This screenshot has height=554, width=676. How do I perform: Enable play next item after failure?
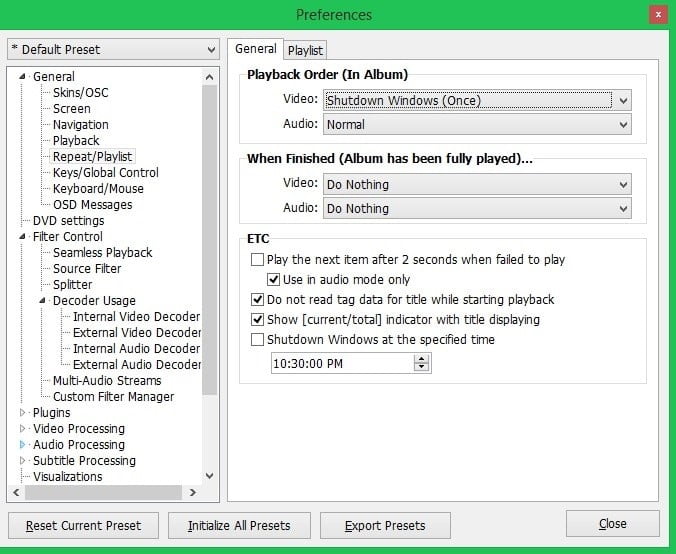pyautogui.click(x=258, y=260)
